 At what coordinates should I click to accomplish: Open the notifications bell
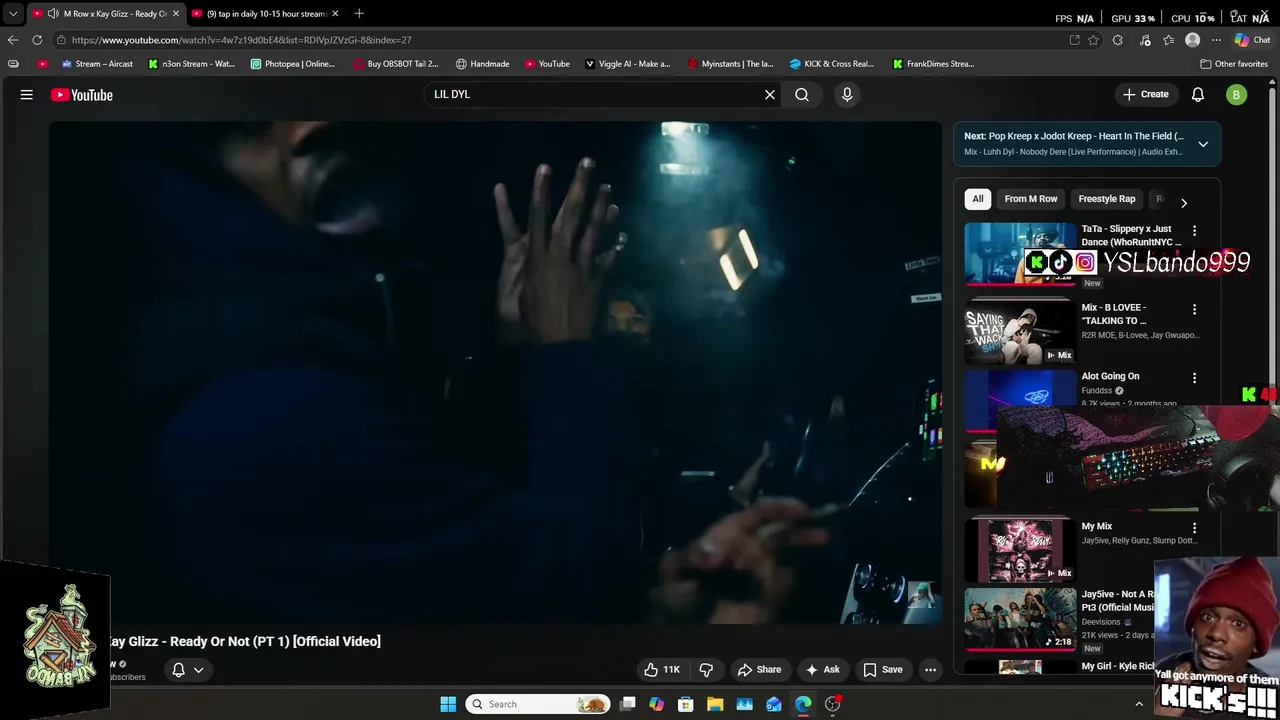(1198, 94)
